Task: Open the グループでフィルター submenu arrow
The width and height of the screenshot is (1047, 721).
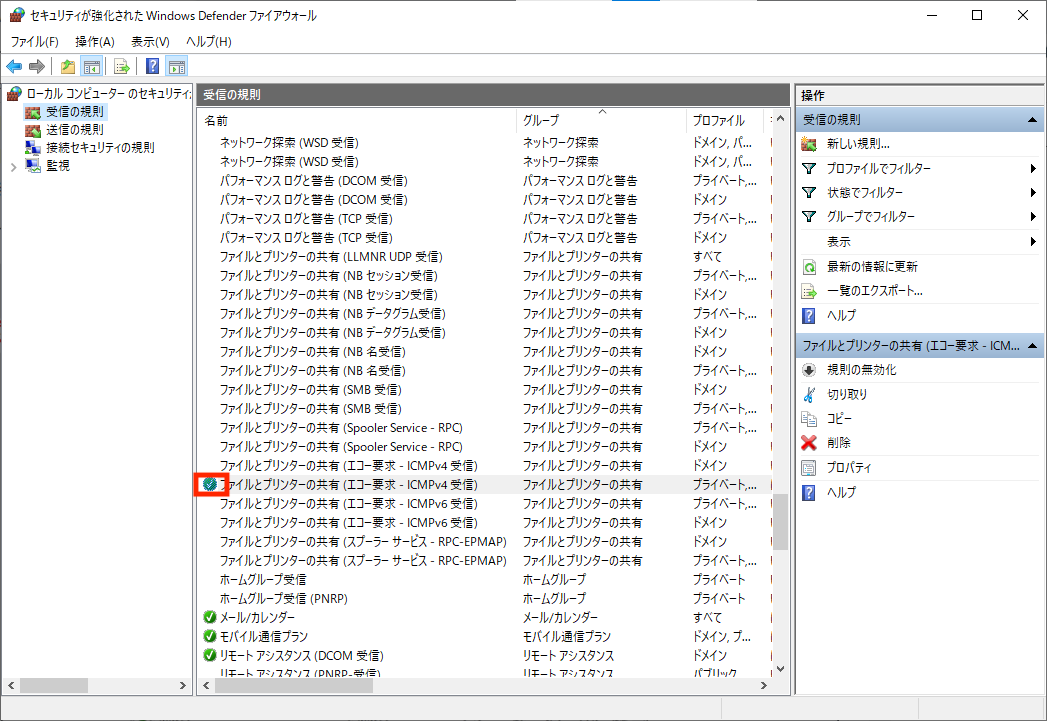Action: [1033, 216]
